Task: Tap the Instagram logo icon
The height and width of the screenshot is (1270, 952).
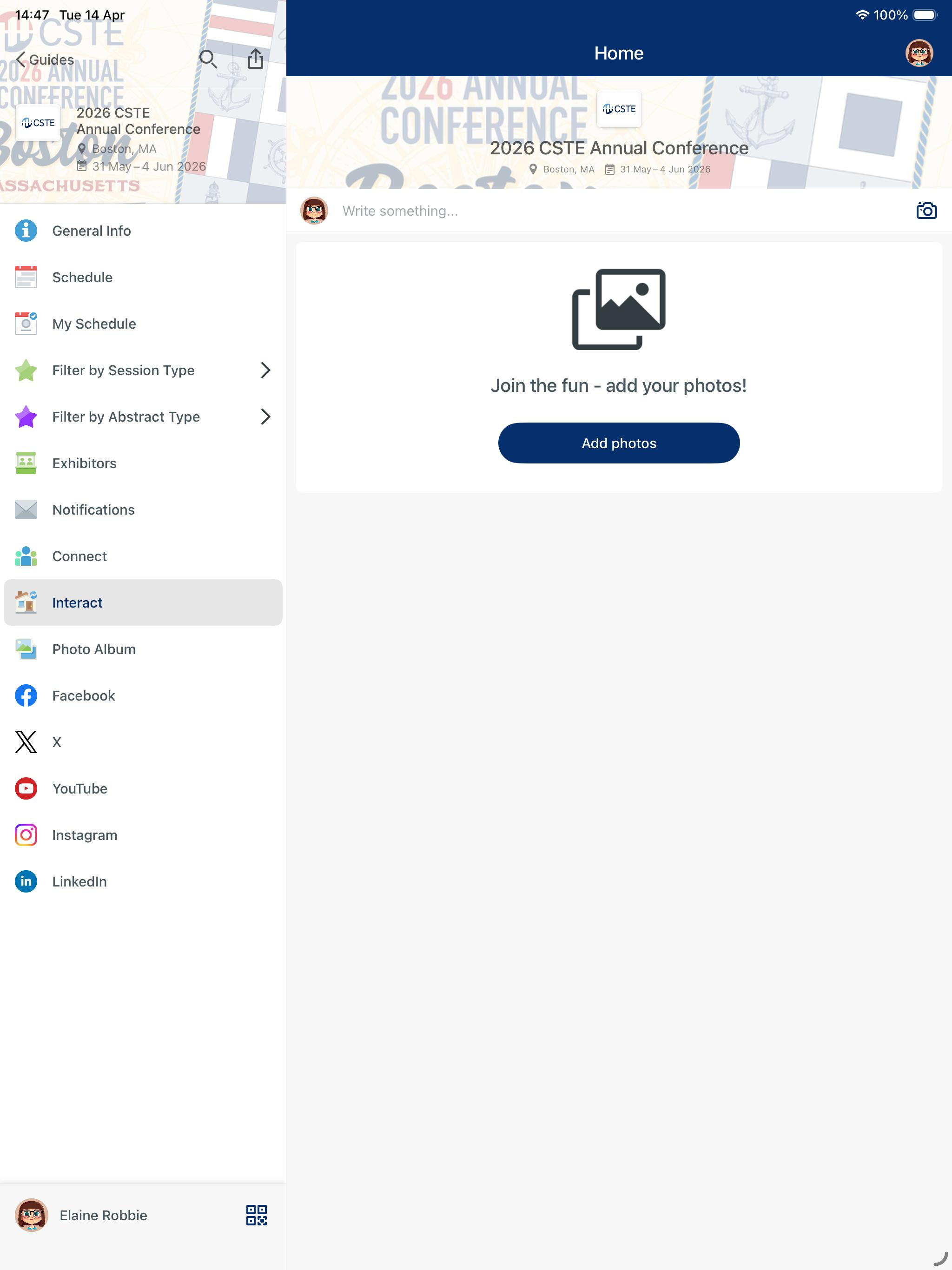Action: pos(26,835)
